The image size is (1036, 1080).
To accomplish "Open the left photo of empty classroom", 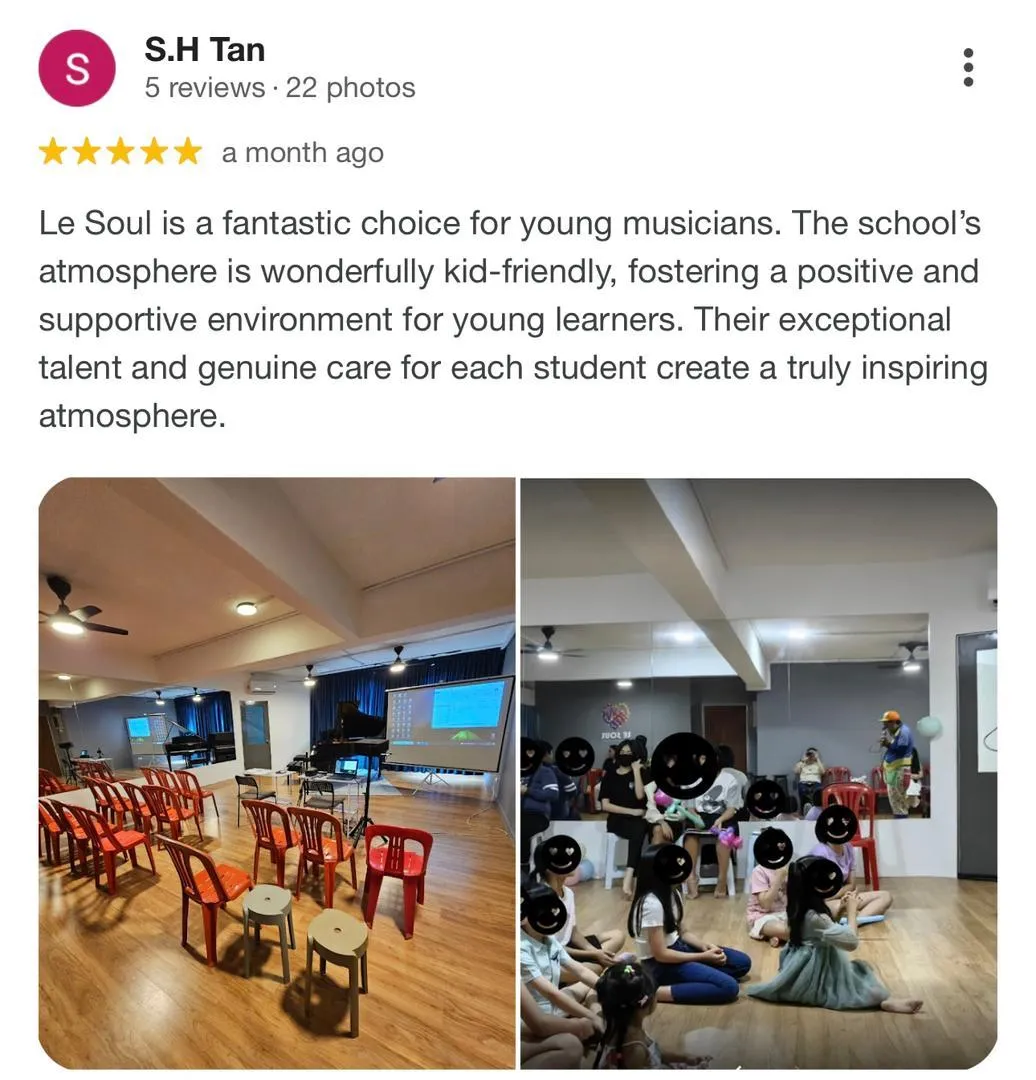I will coord(277,773).
